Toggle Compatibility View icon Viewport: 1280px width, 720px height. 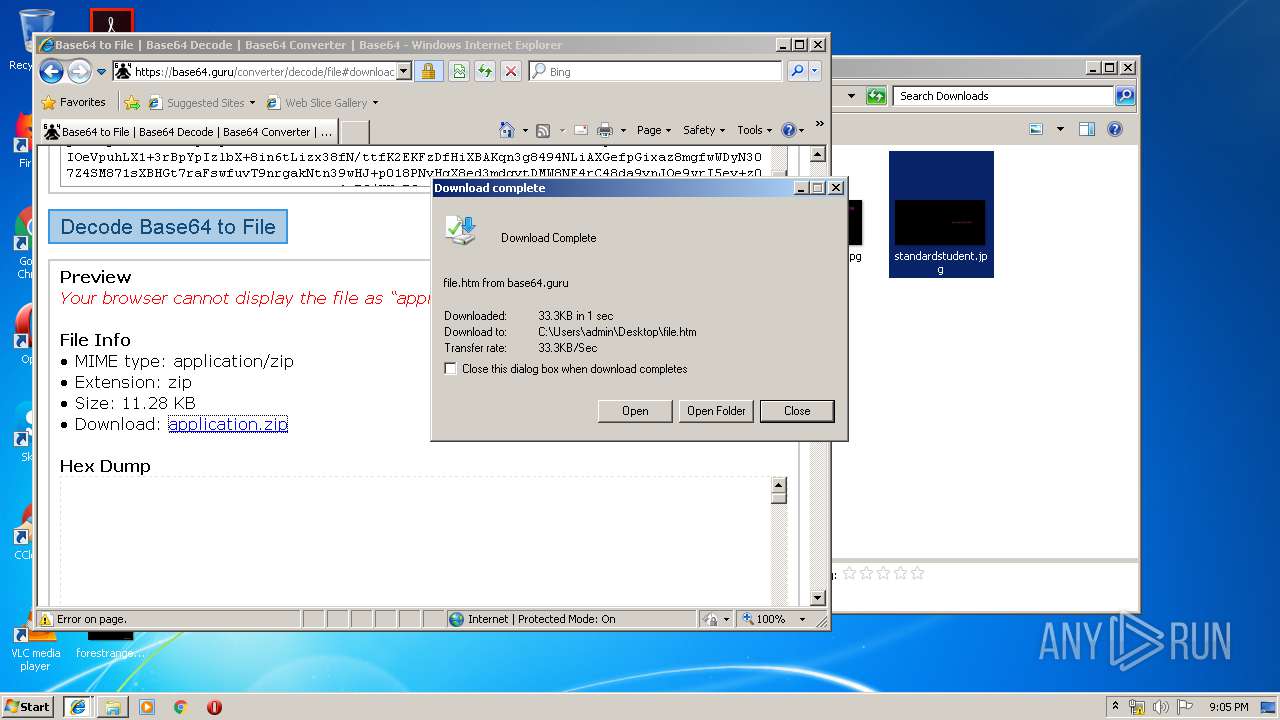tap(459, 71)
